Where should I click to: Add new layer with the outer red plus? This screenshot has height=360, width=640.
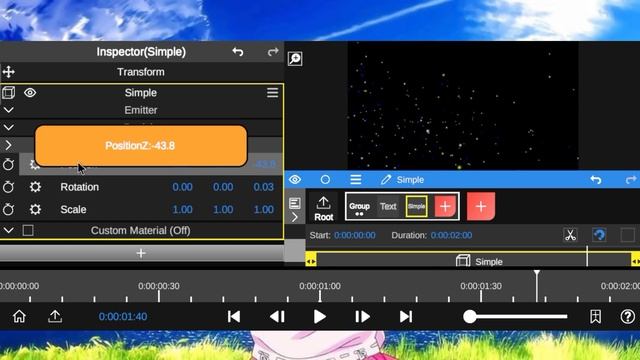[481, 207]
